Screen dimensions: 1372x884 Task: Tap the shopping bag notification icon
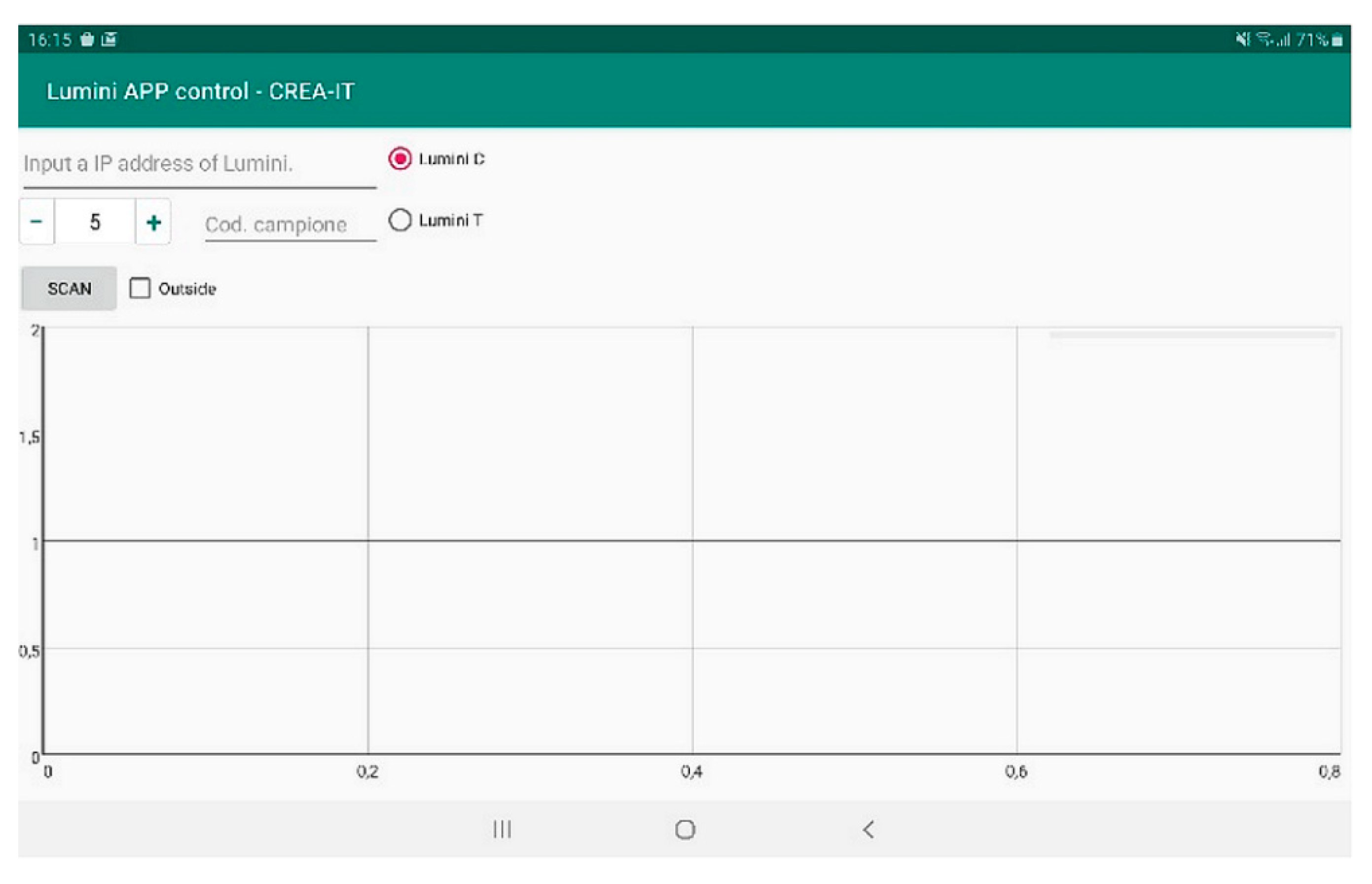pyautogui.click(x=87, y=39)
